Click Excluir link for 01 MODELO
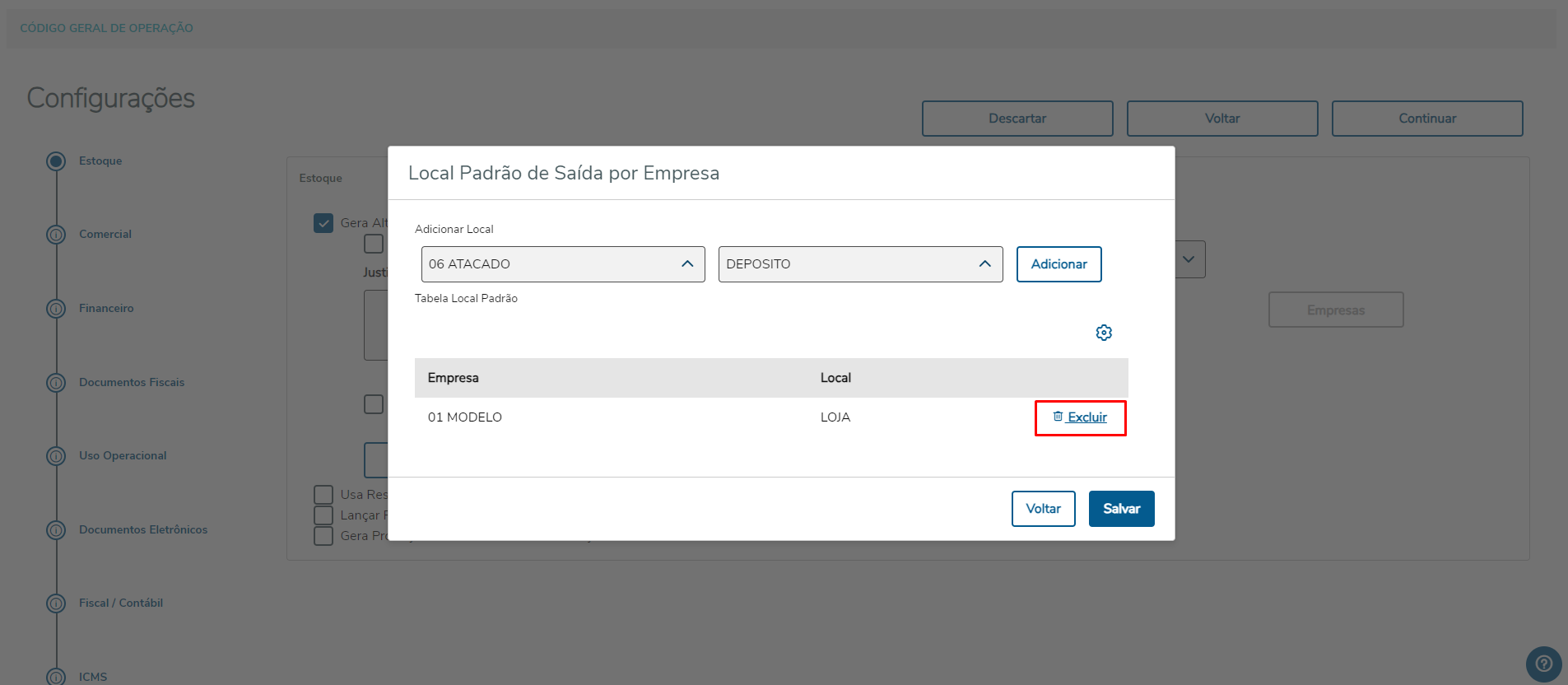Screen dimensions: 1568x685 [1080, 417]
